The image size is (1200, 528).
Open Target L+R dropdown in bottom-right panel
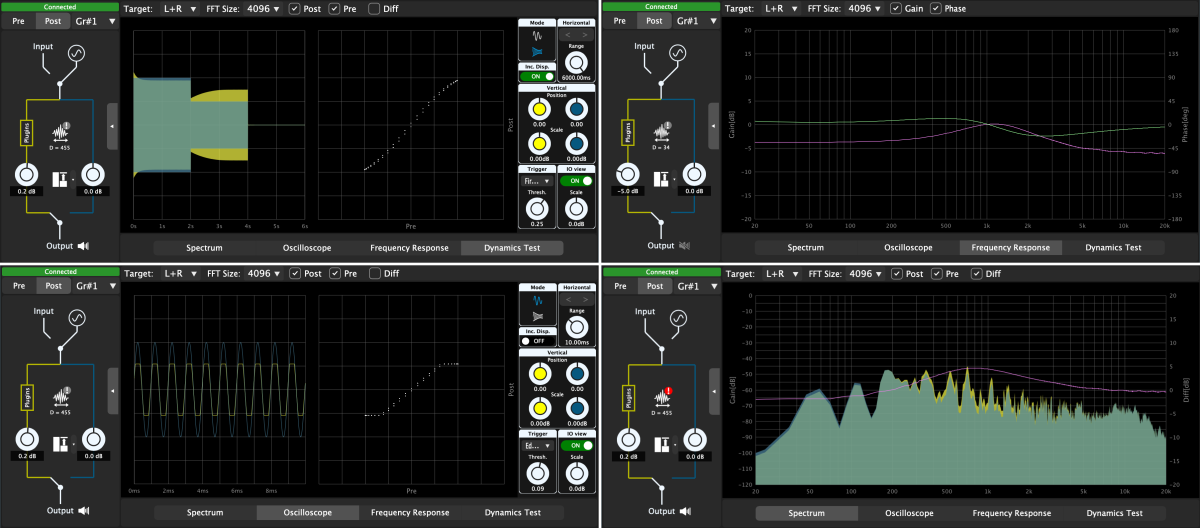[783, 273]
